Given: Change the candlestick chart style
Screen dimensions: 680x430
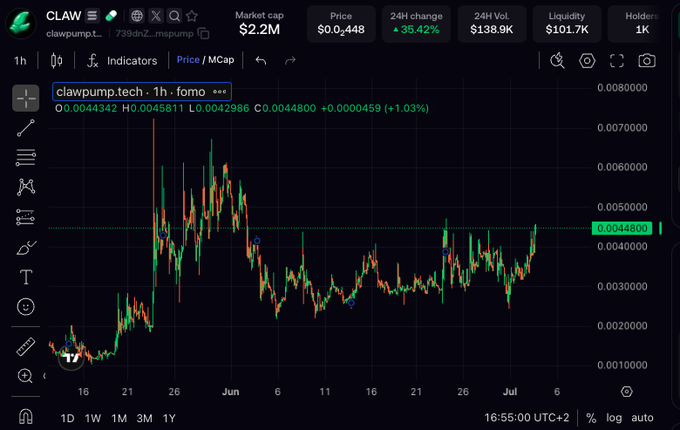Looking at the screenshot, I should pyautogui.click(x=56, y=61).
